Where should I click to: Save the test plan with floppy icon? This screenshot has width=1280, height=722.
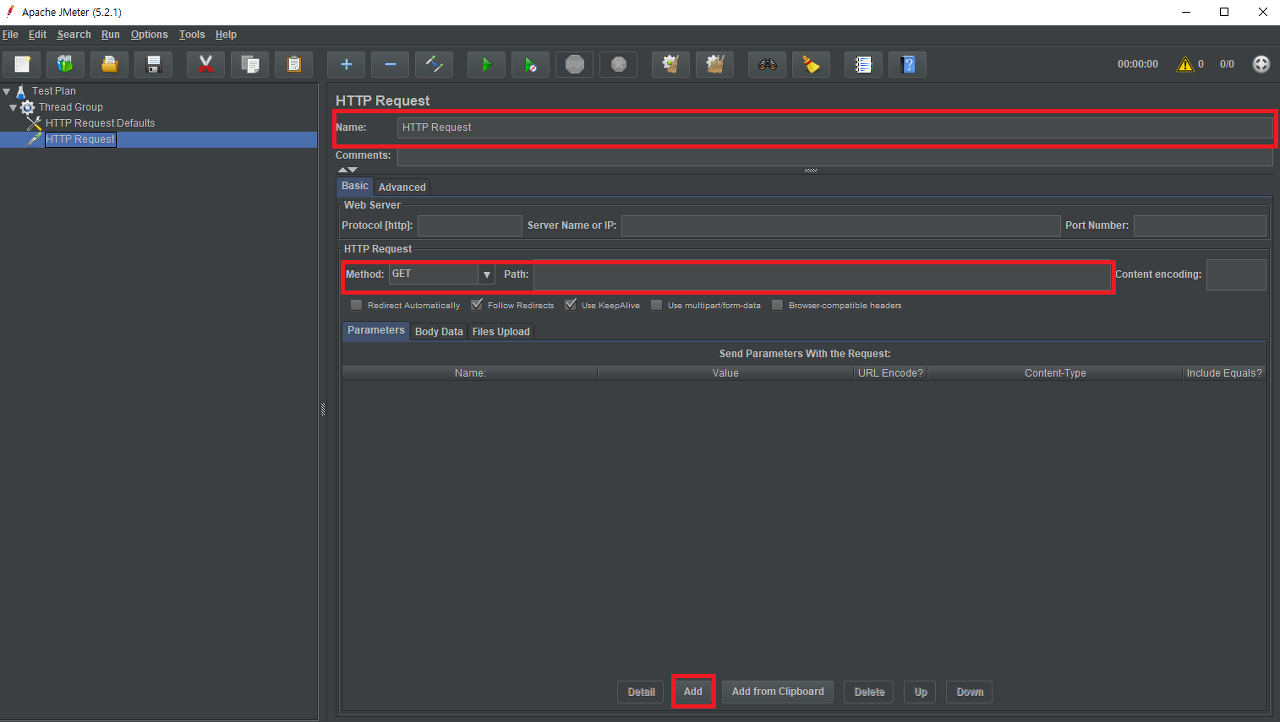154,65
